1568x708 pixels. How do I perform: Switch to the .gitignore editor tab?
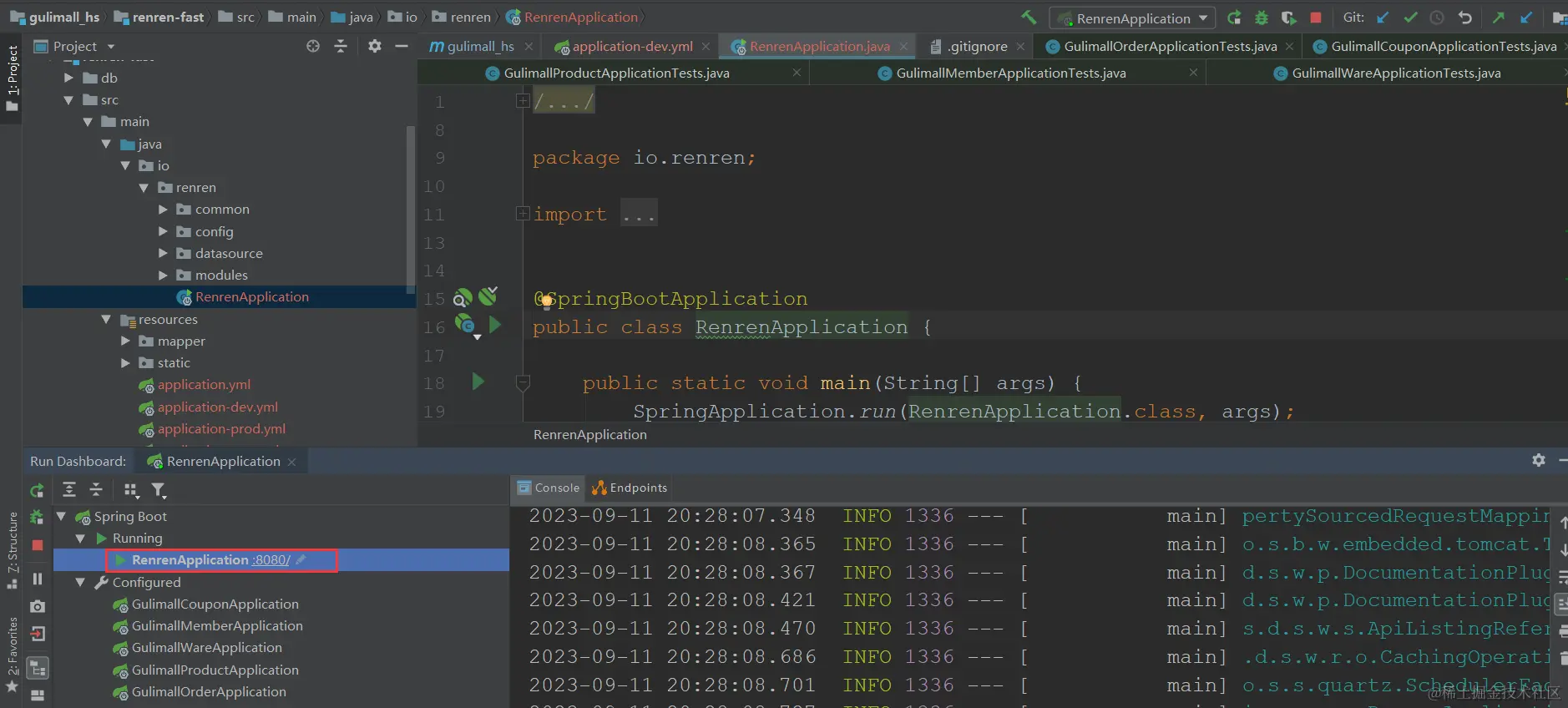click(977, 47)
